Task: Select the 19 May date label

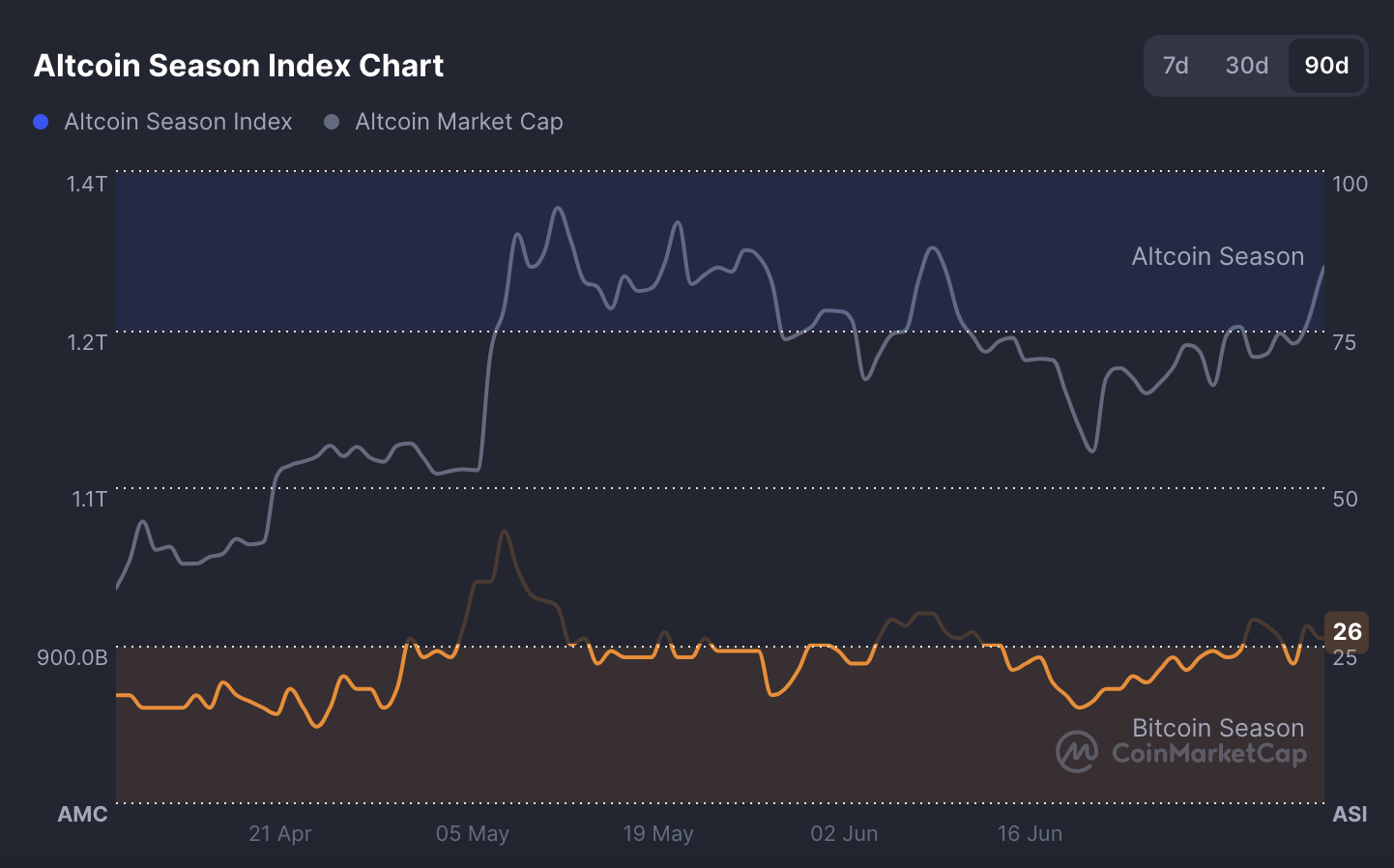Action: coord(658,833)
